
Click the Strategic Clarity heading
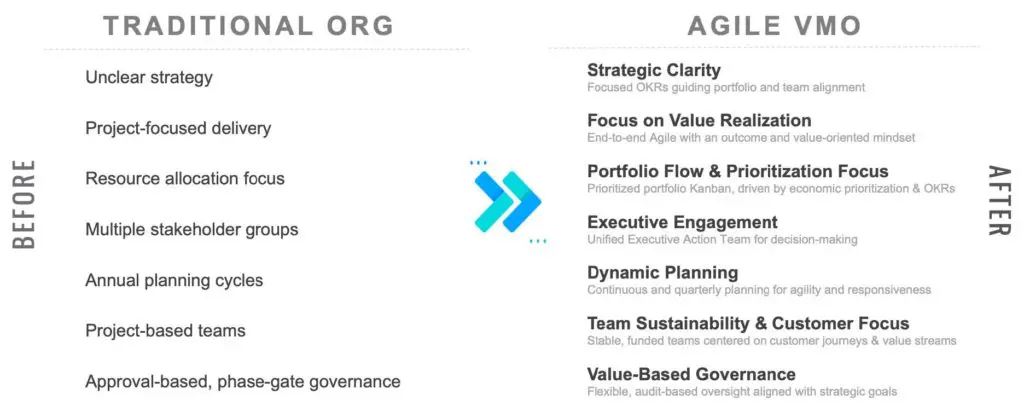click(x=653, y=70)
